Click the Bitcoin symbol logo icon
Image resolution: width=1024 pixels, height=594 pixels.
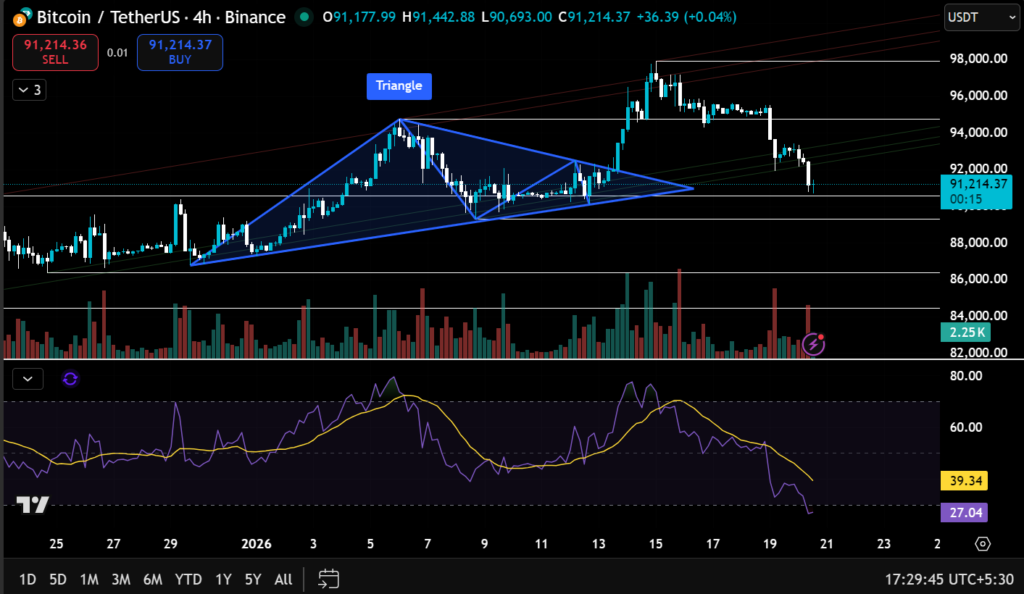15,18
